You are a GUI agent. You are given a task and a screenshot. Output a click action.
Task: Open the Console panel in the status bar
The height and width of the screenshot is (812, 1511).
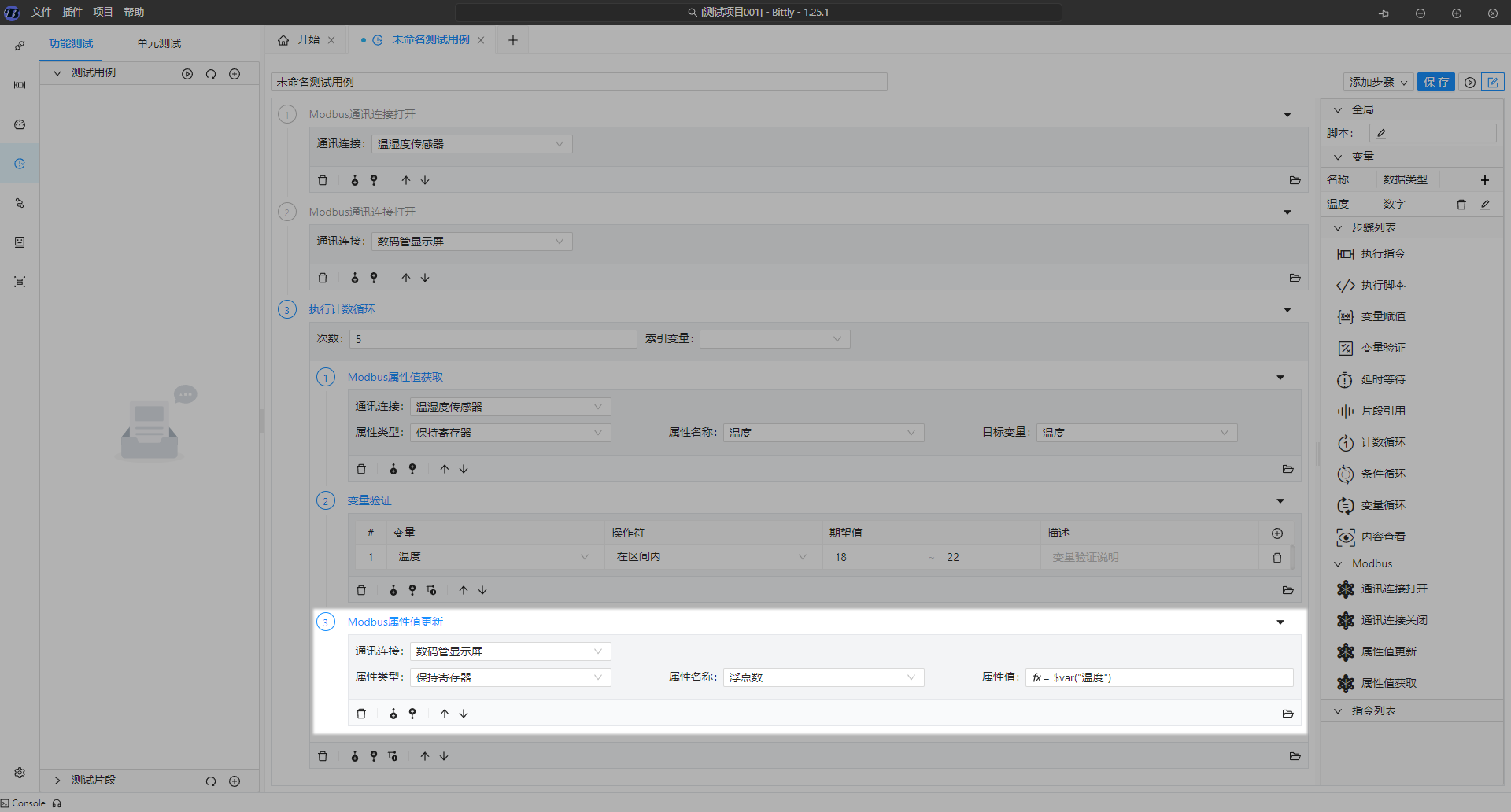28,803
